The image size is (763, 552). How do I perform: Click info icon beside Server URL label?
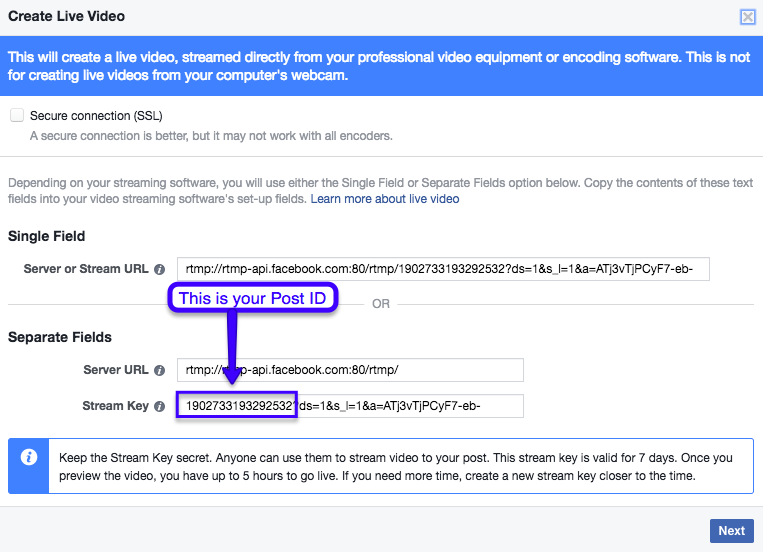click(x=160, y=370)
